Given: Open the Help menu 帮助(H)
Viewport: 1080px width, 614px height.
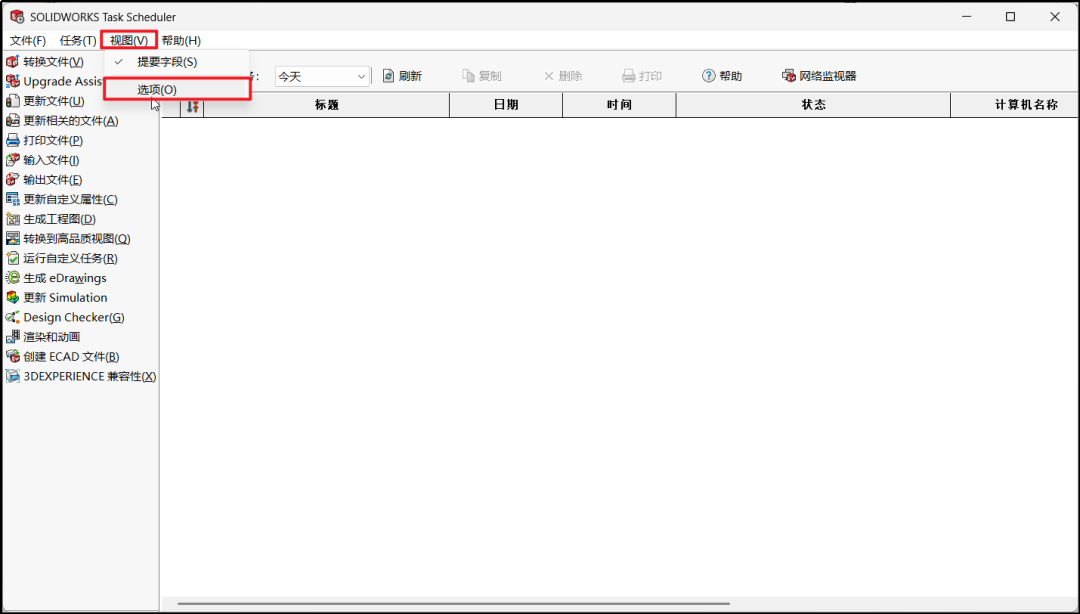Looking at the screenshot, I should pyautogui.click(x=181, y=41).
